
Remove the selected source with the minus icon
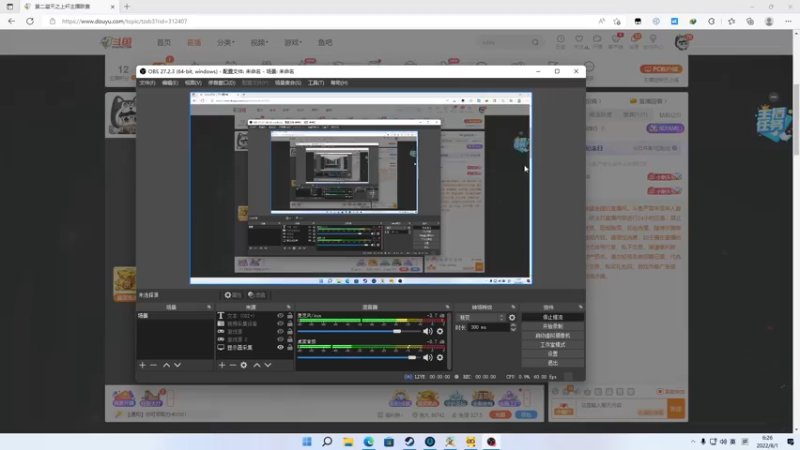[233, 365]
